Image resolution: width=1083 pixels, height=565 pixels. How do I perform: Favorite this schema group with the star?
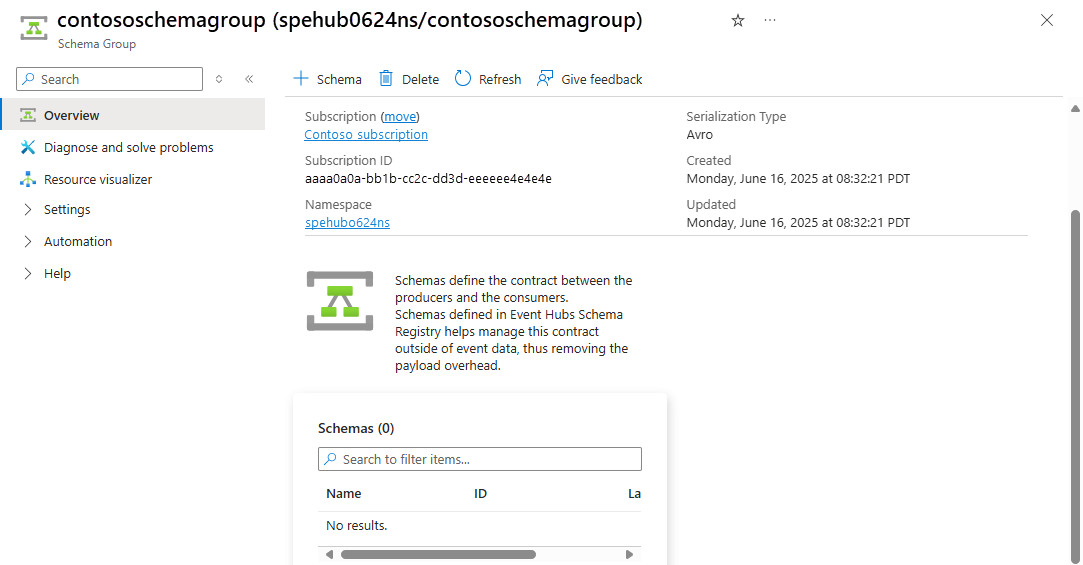[x=738, y=21]
